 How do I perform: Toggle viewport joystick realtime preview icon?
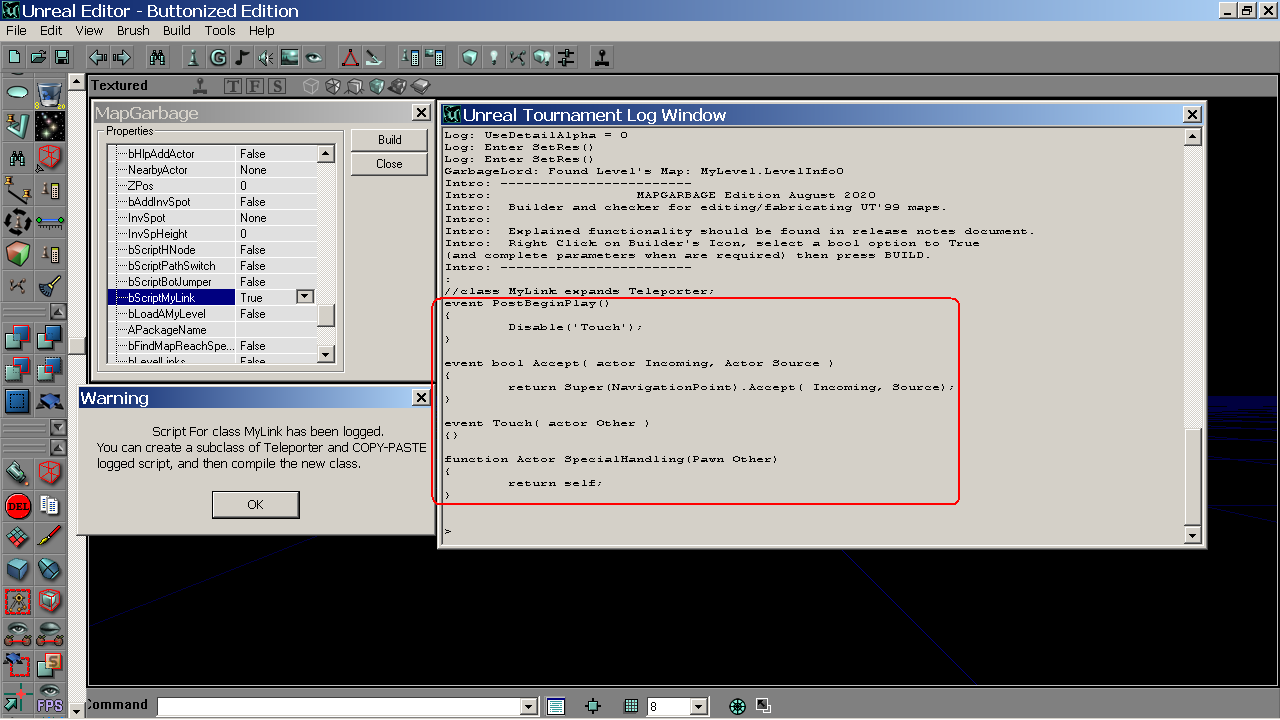click(200, 86)
